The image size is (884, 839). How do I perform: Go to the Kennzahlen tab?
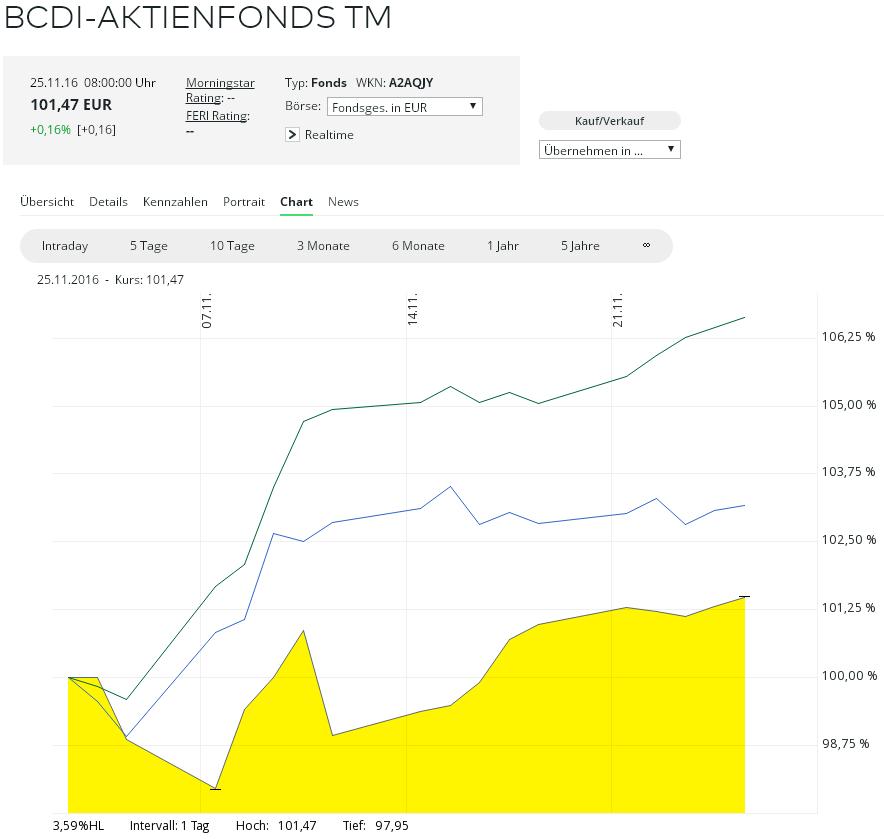(175, 202)
